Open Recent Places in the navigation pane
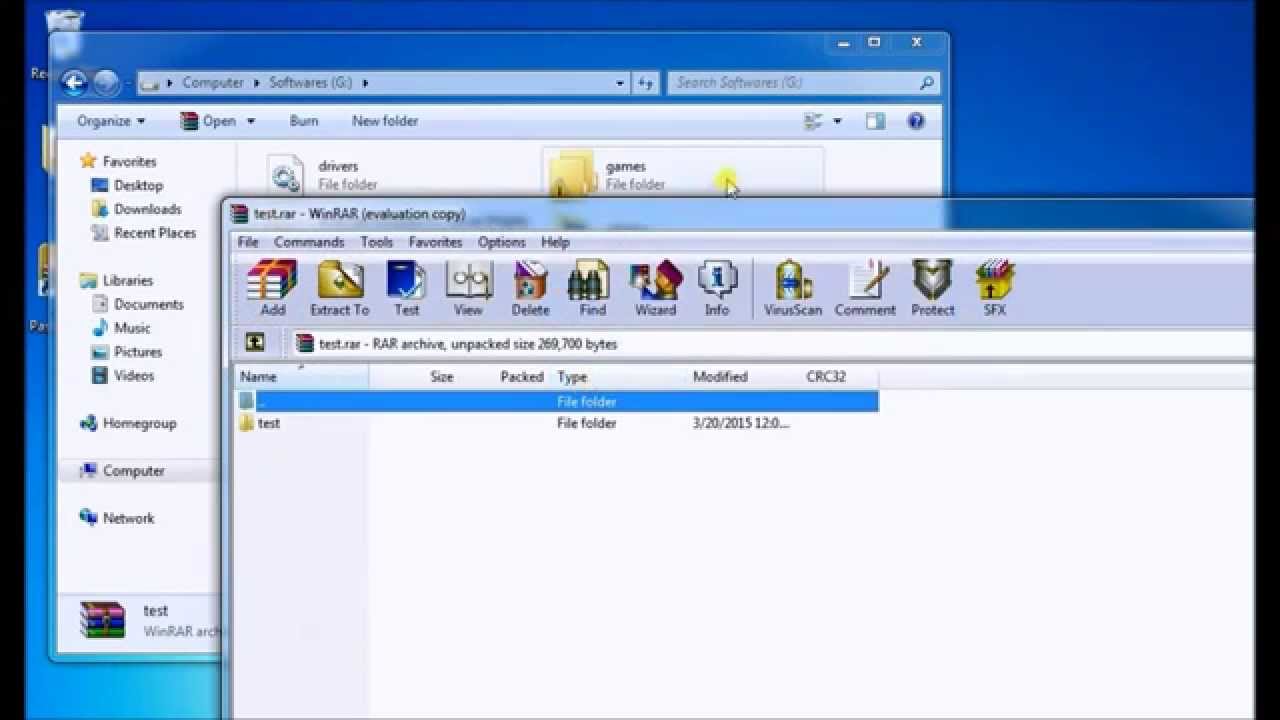The height and width of the screenshot is (720, 1280). [x=143, y=233]
